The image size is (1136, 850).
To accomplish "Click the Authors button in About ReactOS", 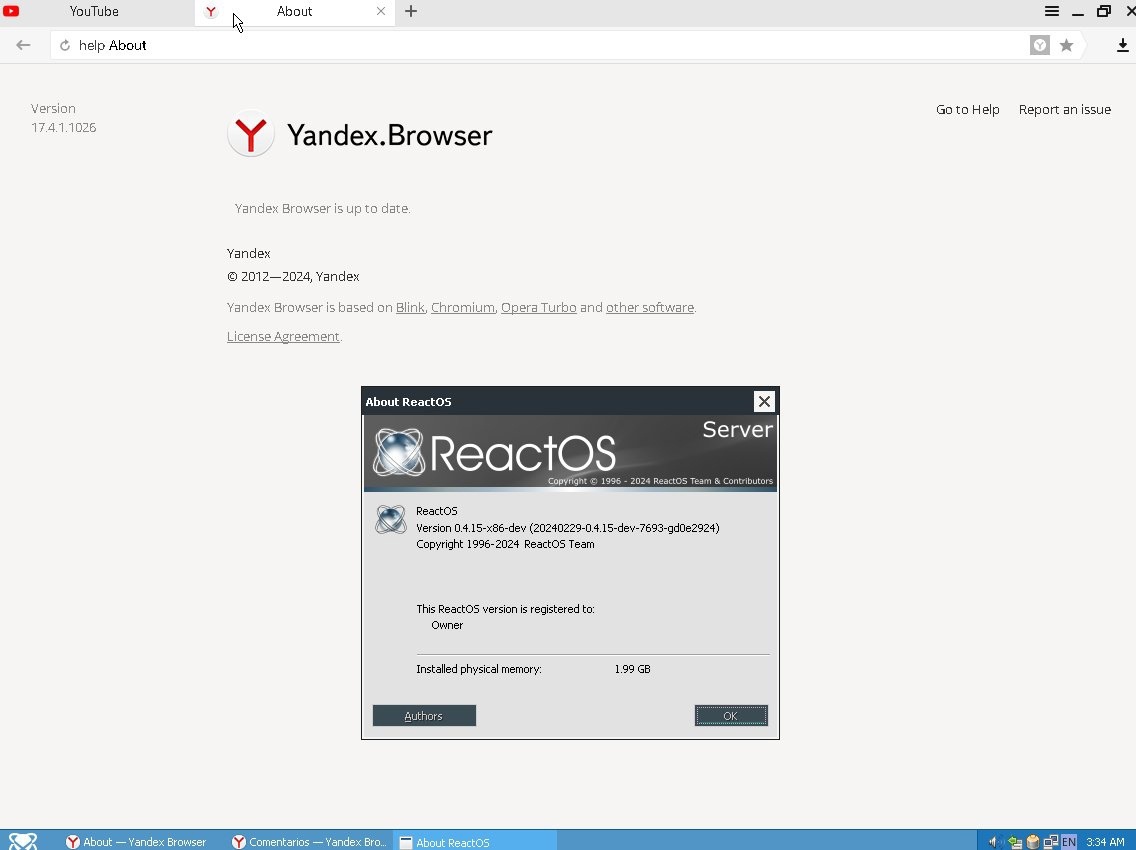I will 424,716.
